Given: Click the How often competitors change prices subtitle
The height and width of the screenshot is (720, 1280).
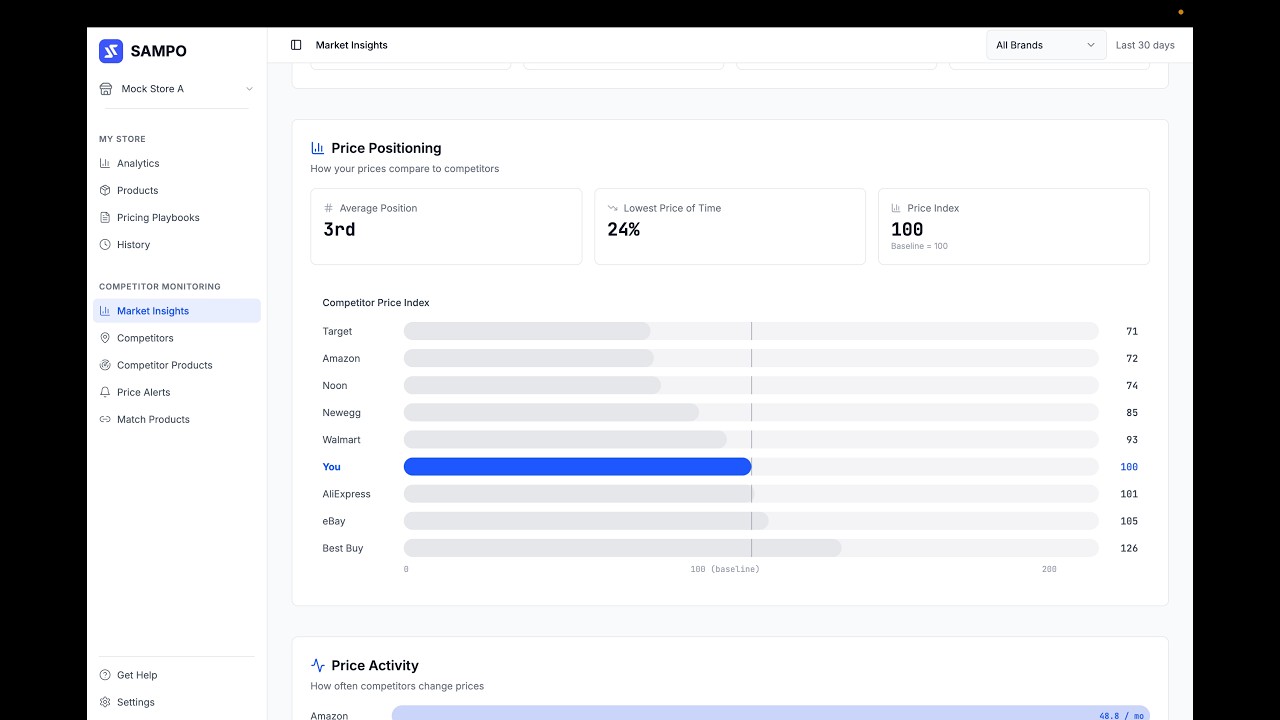Looking at the screenshot, I should (397, 686).
